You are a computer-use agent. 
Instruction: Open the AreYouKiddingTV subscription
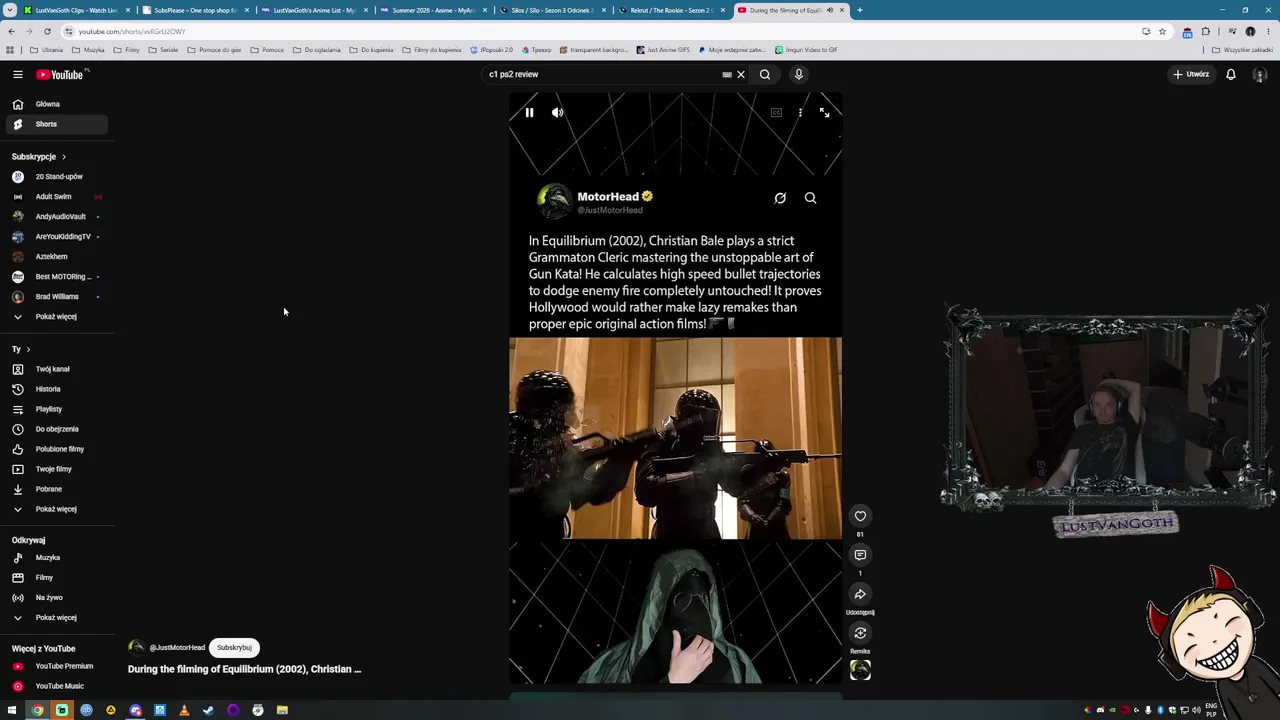[55, 237]
